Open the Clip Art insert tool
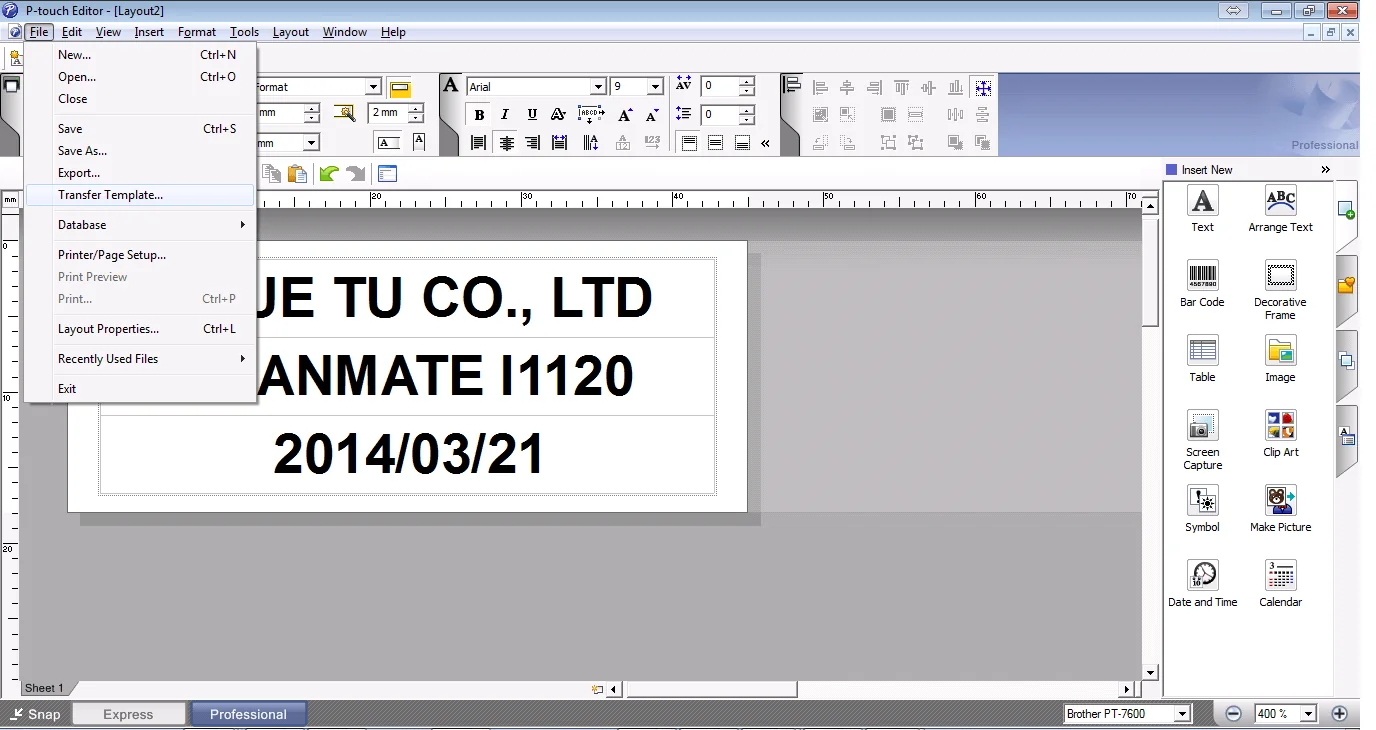 (x=1280, y=426)
